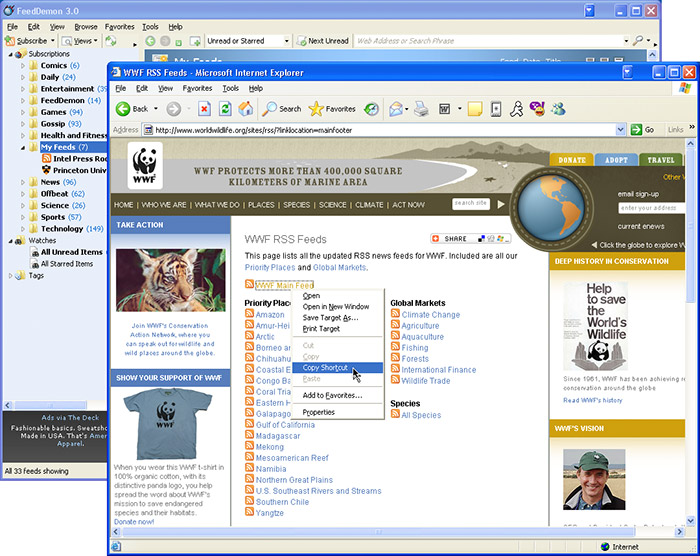Open the DONATE tab on WWF page

pyautogui.click(x=571, y=160)
